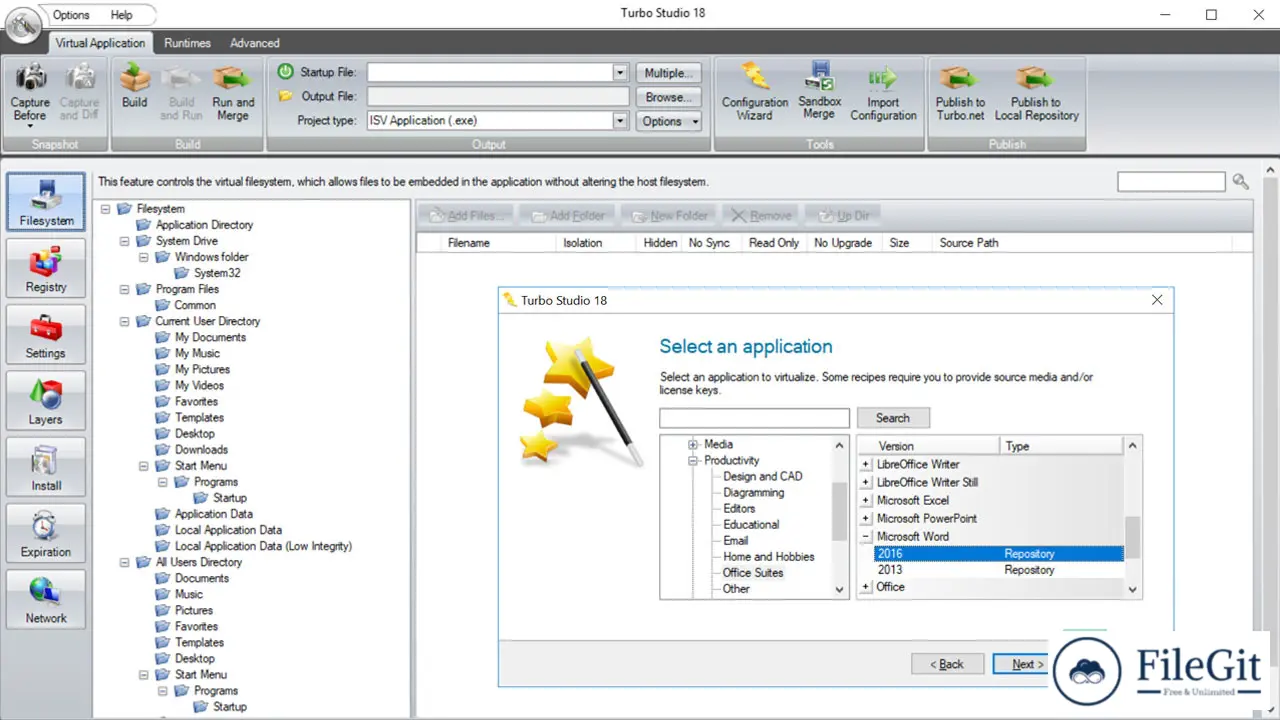Expand the Office entry in list
The height and width of the screenshot is (720, 1280).
click(866, 587)
